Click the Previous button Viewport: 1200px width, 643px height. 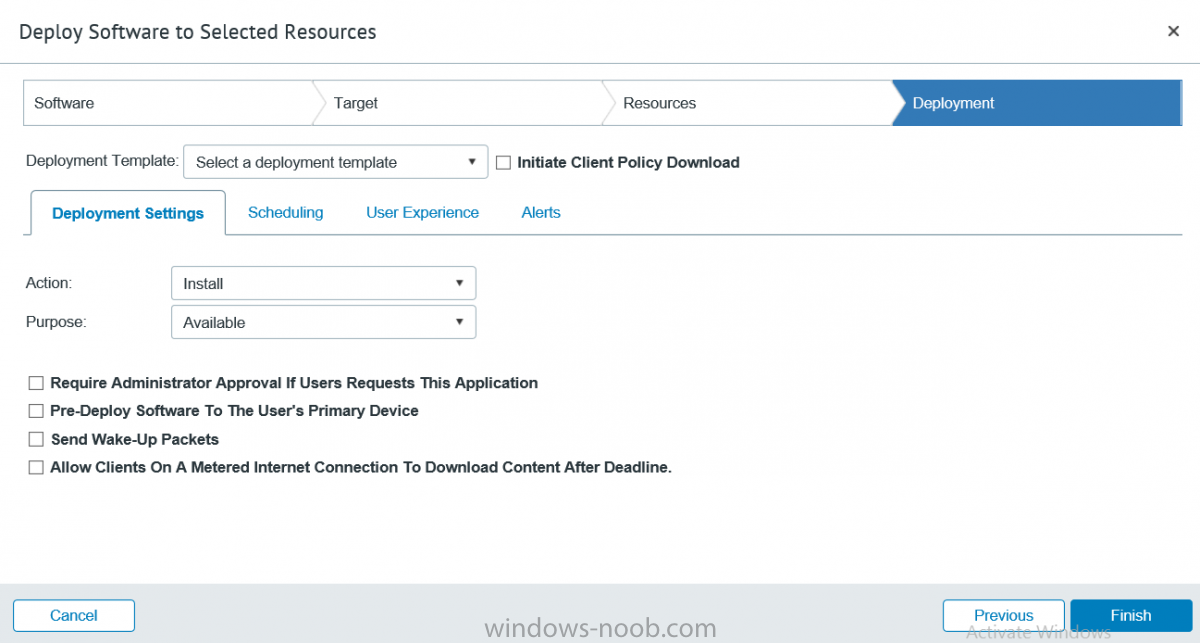[1004, 615]
